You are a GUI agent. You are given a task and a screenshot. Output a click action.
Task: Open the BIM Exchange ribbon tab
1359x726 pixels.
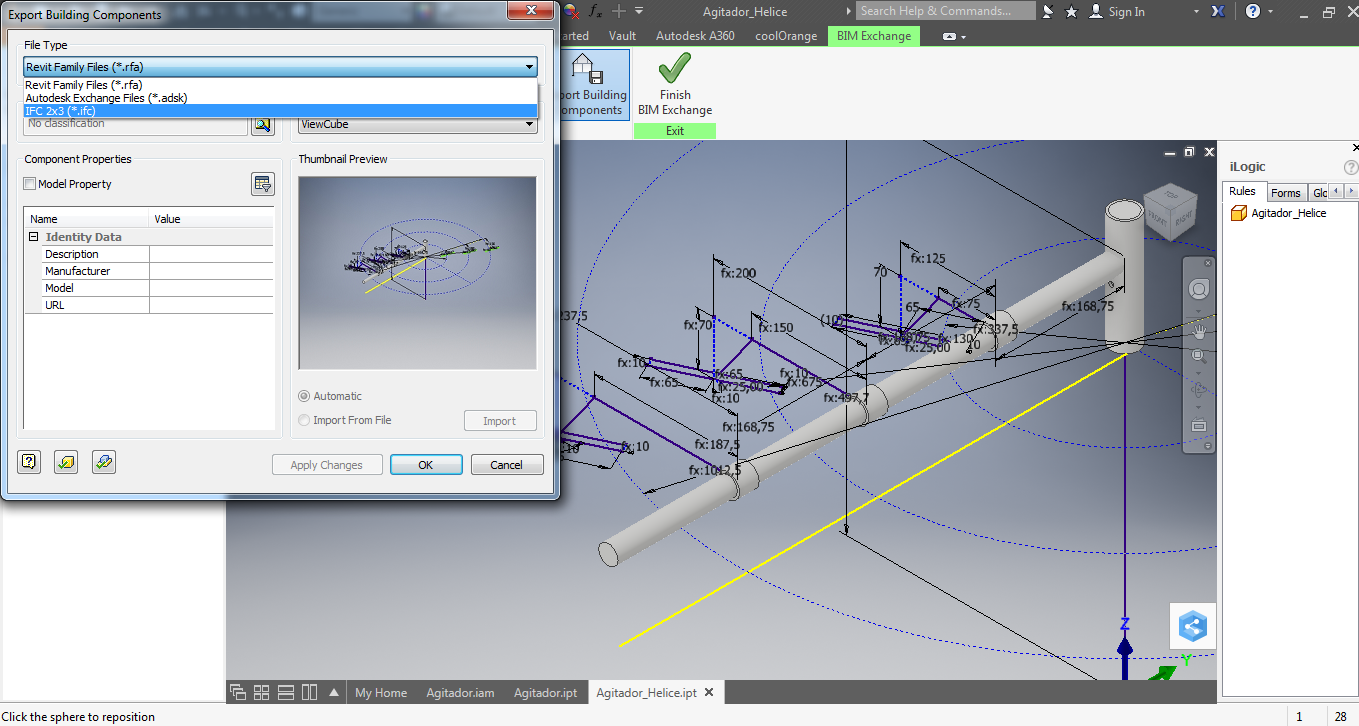point(874,36)
